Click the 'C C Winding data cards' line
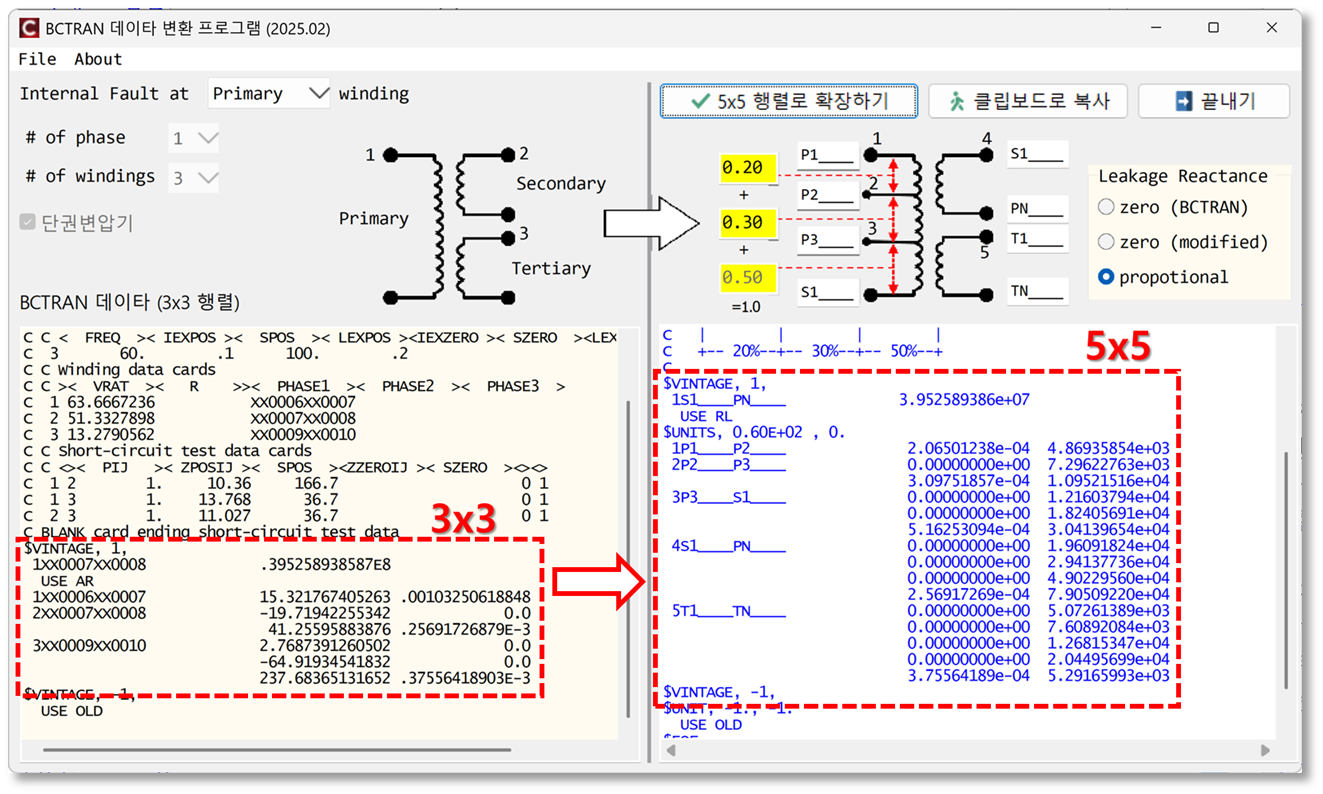The width and height of the screenshot is (1323, 794). pos(119,370)
